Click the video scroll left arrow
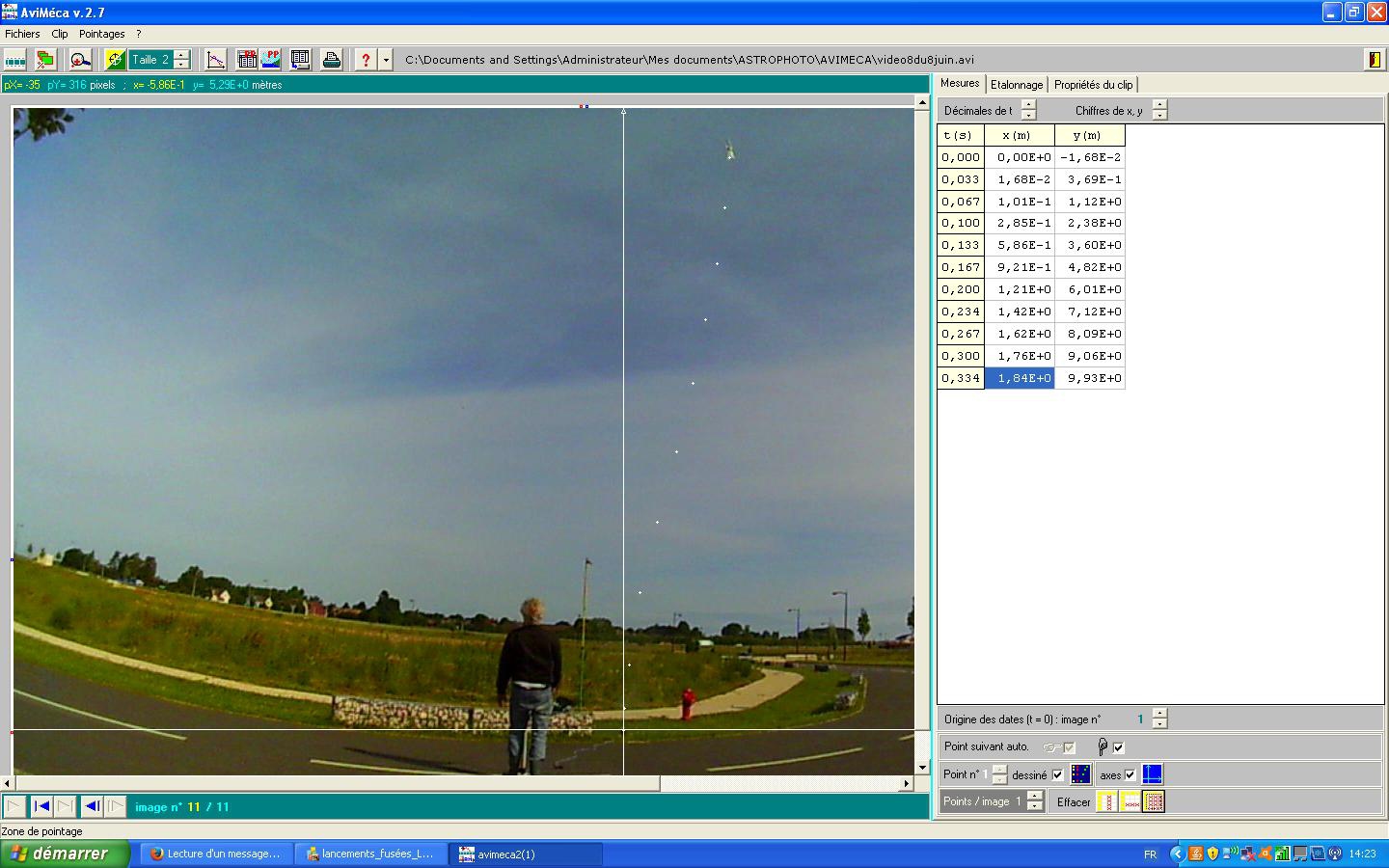This screenshot has width=1389, height=868. pyautogui.click(x=8, y=783)
